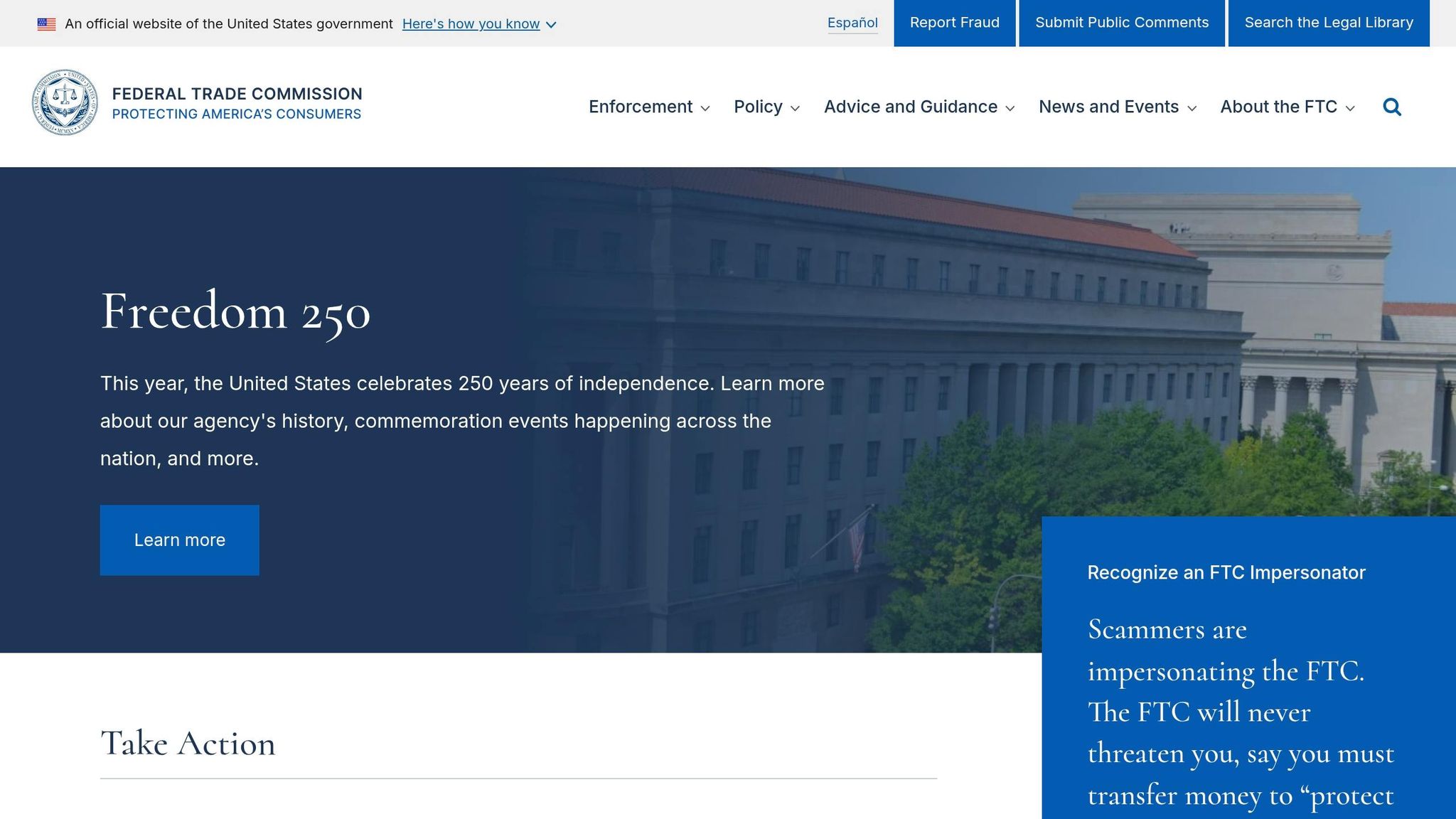Click the Federal Trade Commission title text
Viewport: 1456px width, 819px height.
click(x=237, y=94)
